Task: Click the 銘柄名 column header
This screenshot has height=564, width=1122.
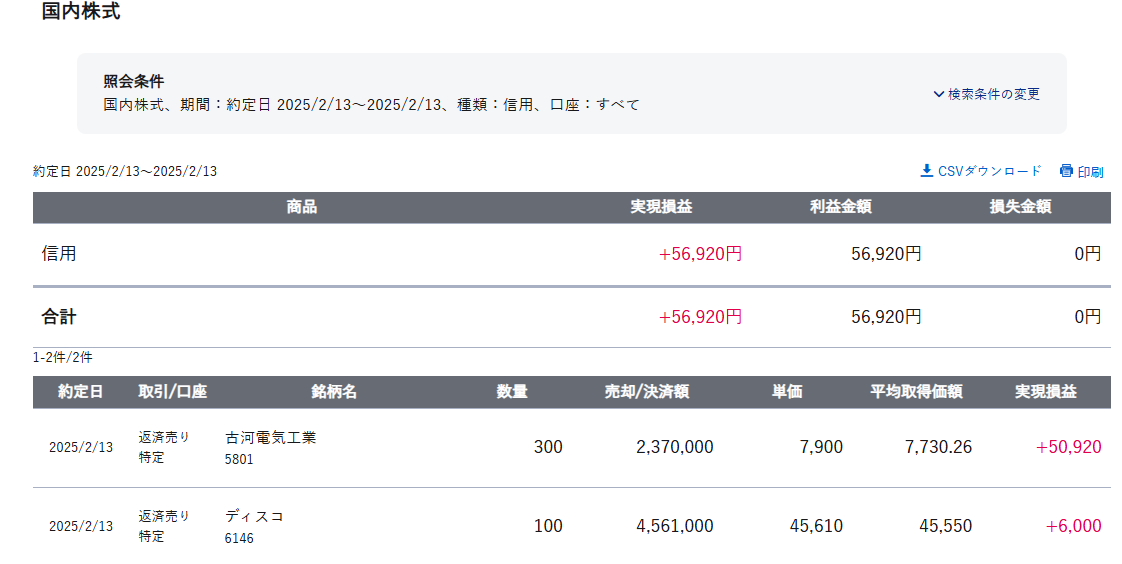Action: coord(334,392)
